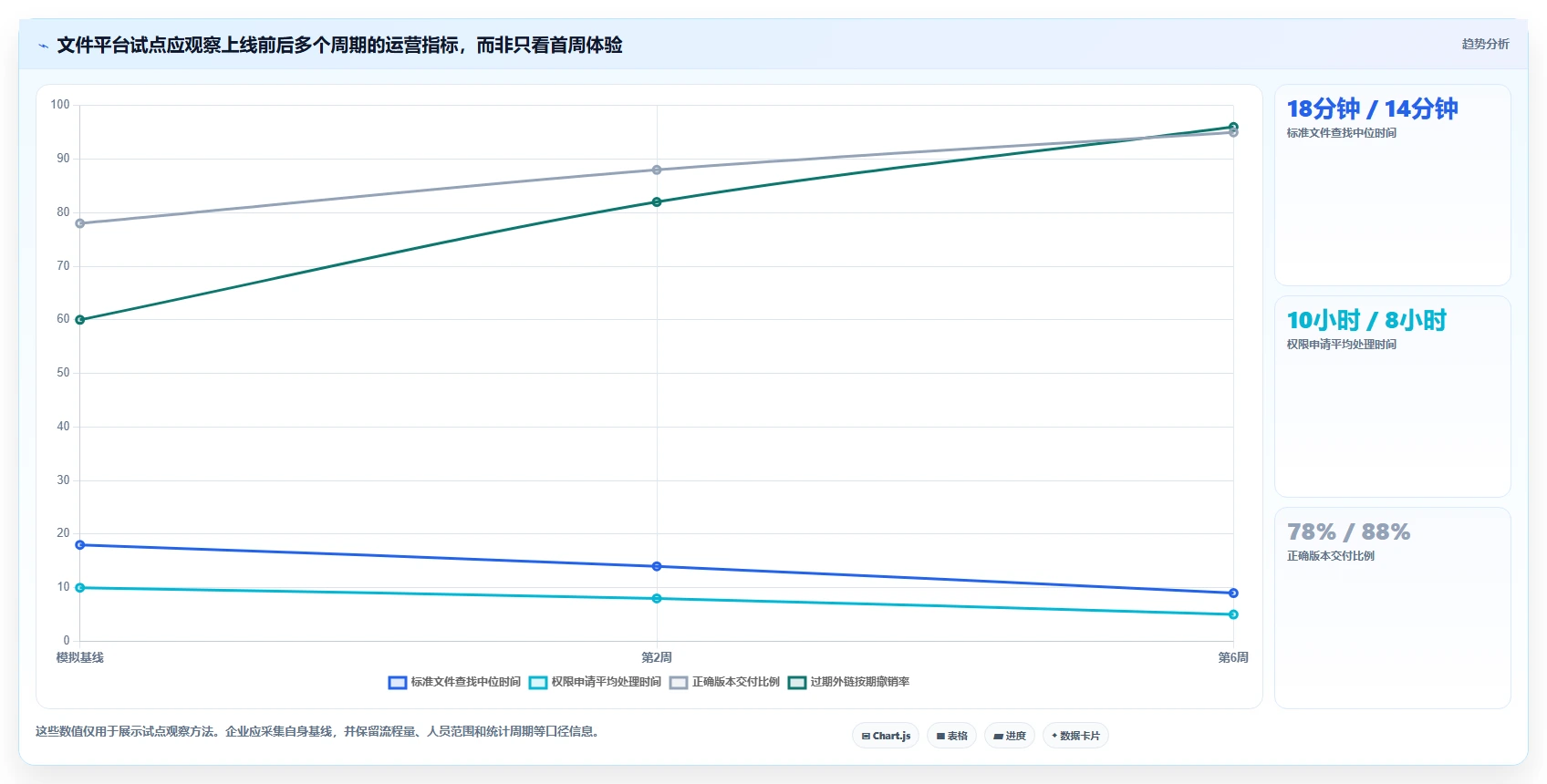Click the dark green data point at 第2周 (value 82)
Image resolution: width=1547 pixels, height=784 pixels.
pyautogui.click(x=657, y=201)
